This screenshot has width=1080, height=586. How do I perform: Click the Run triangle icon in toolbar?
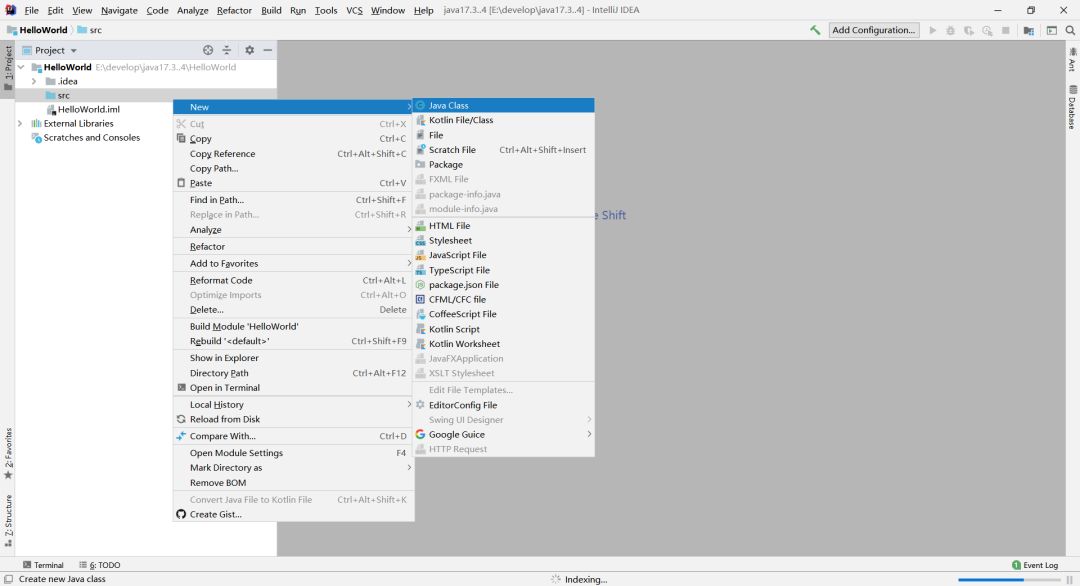point(933,30)
